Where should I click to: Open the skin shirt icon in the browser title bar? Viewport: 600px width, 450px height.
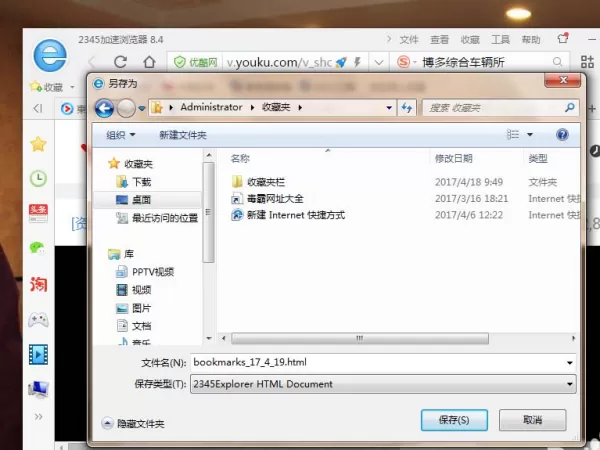tap(563, 38)
